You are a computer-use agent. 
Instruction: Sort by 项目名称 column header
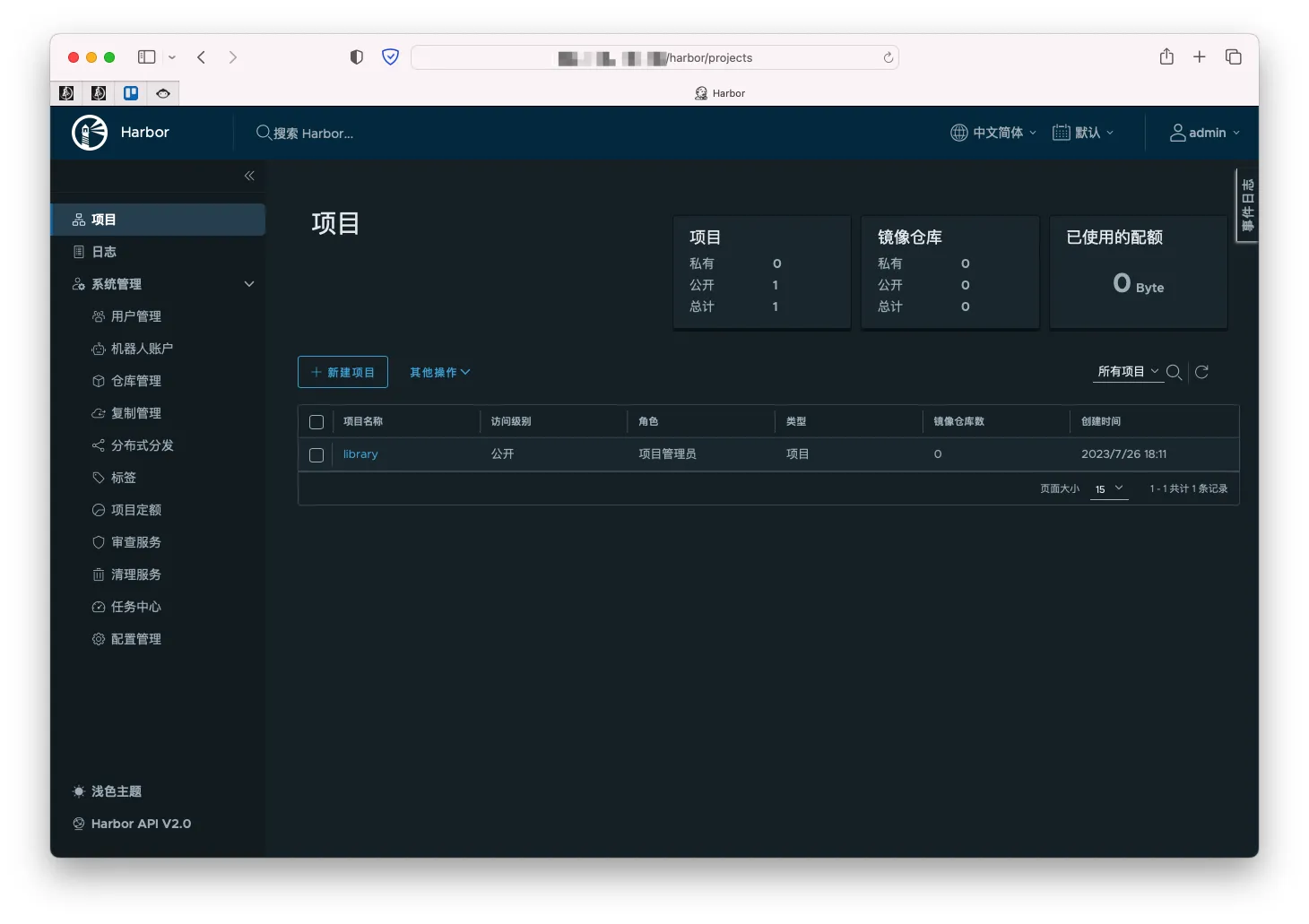point(363,421)
